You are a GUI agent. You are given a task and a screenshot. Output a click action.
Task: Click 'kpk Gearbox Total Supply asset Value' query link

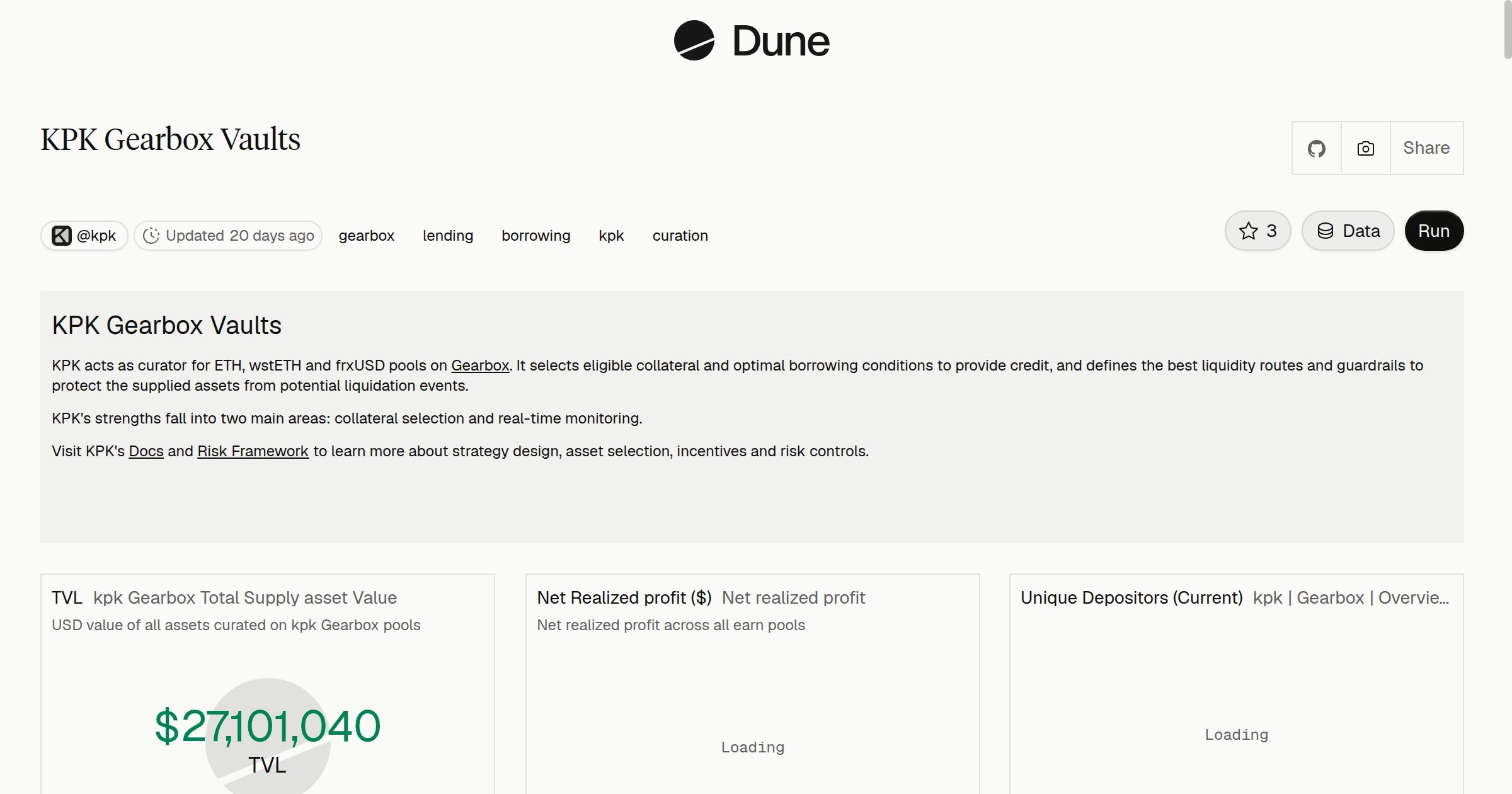pyautogui.click(x=245, y=597)
